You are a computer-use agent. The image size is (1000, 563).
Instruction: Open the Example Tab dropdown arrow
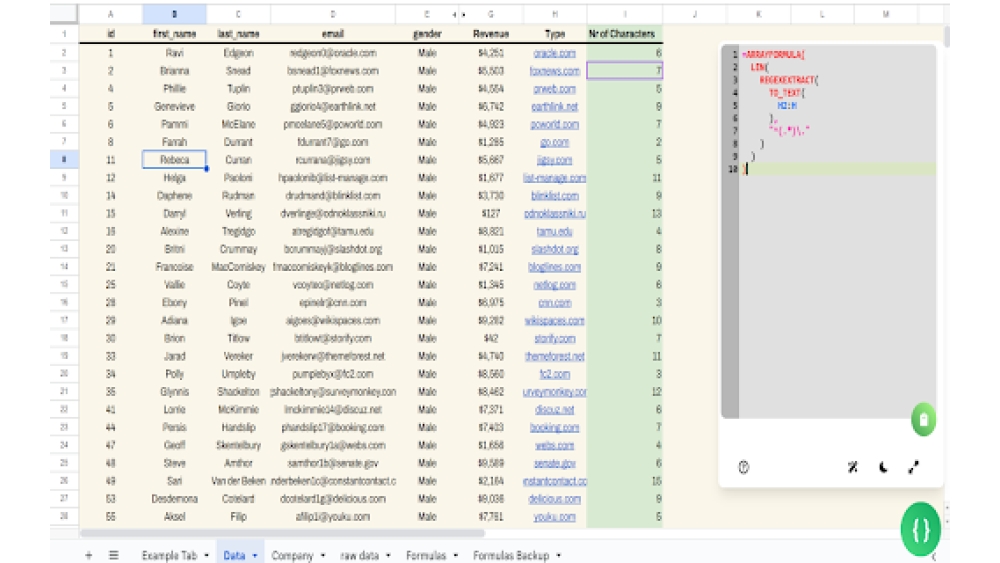206,555
